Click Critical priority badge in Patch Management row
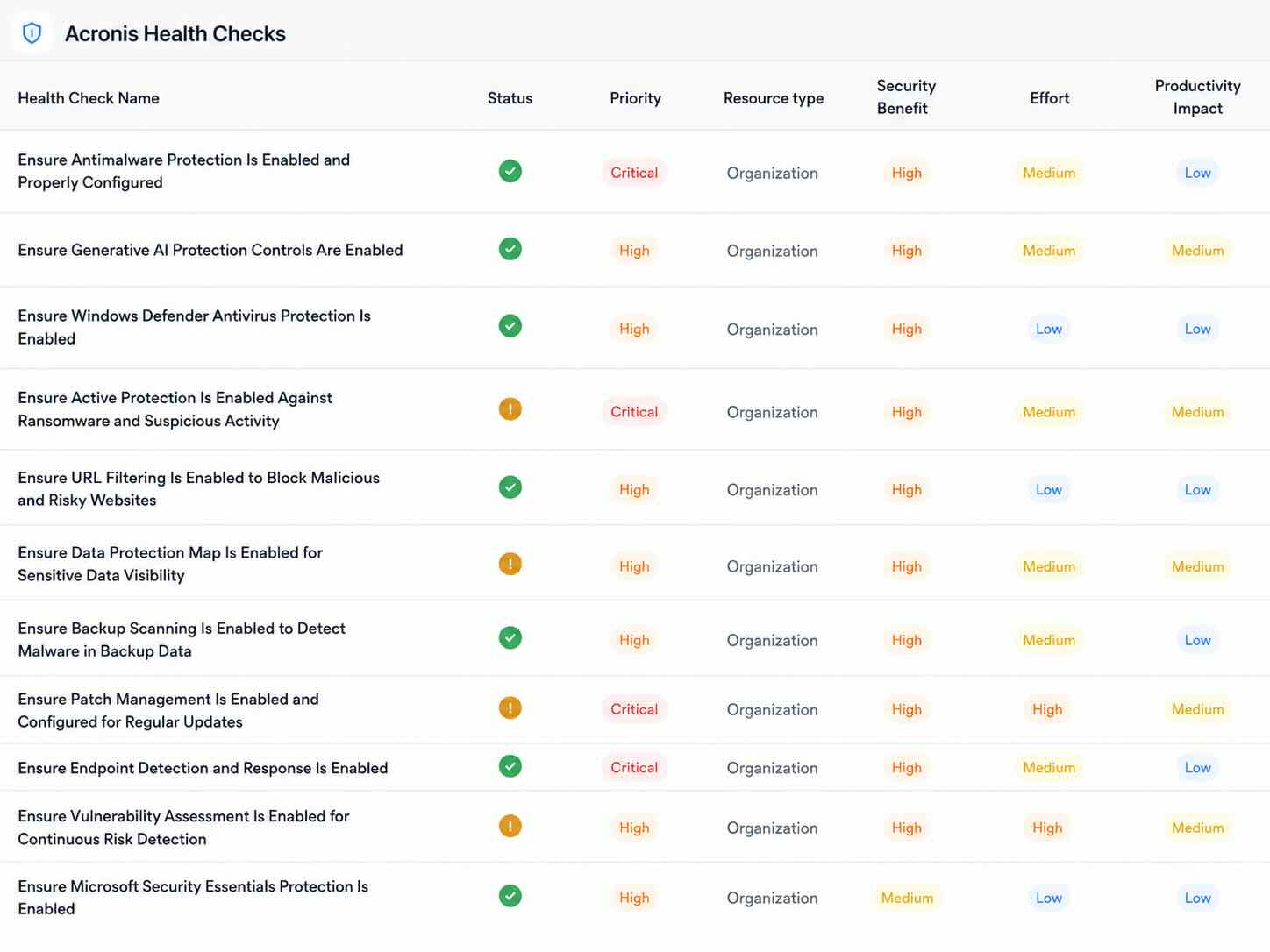This screenshot has width=1270, height=952. [634, 709]
